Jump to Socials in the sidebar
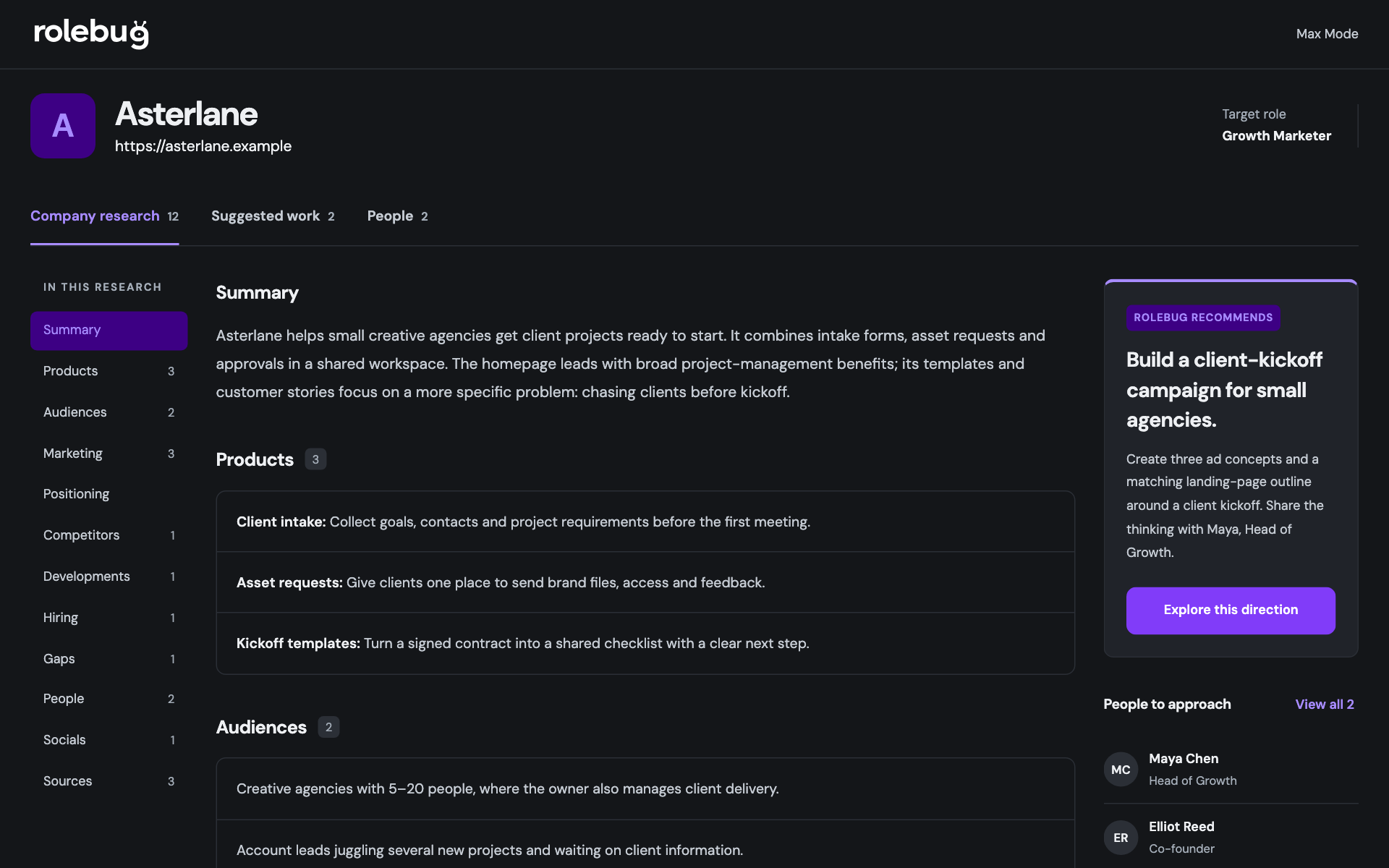The height and width of the screenshot is (868, 1389). 109,740
